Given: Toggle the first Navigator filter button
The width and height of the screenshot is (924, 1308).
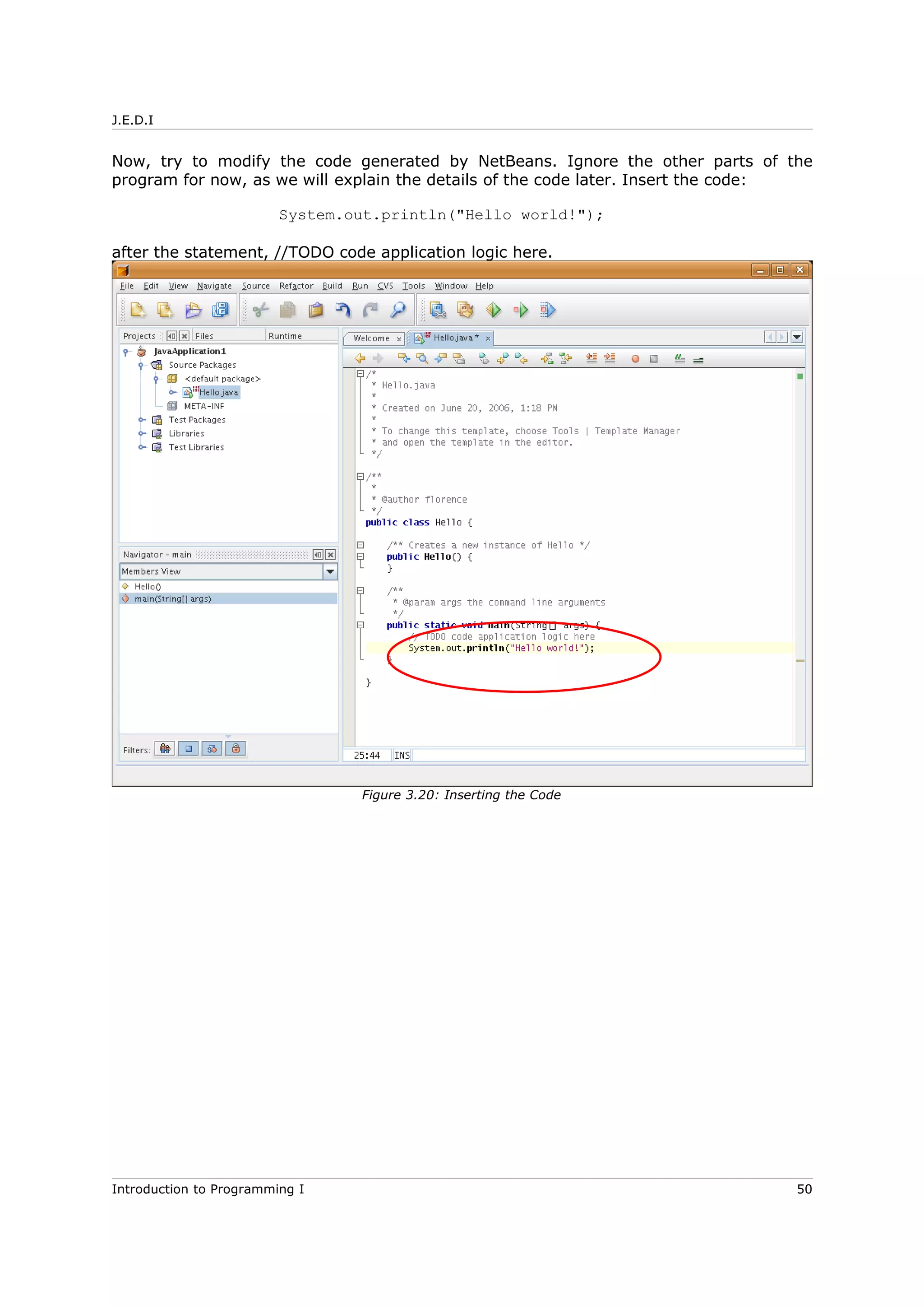Looking at the screenshot, I should pyautogui.click(x=165, y=749).
